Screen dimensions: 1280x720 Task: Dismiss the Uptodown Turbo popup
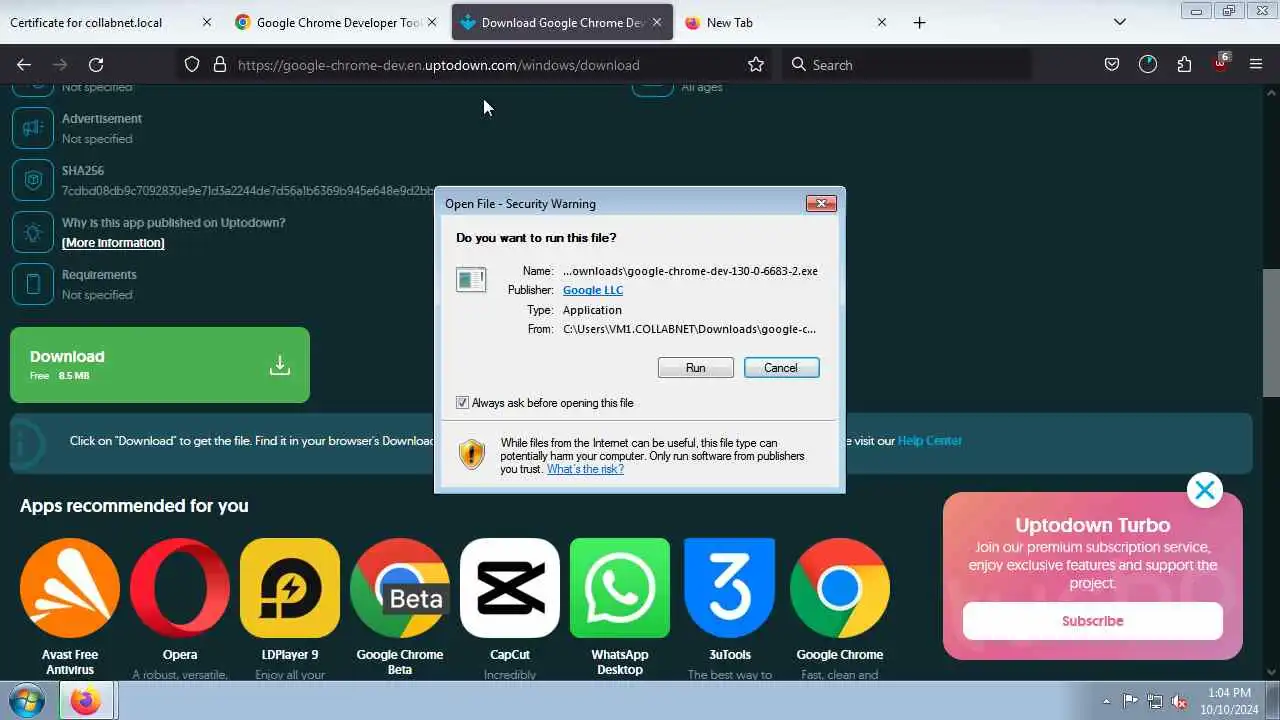click(x=1205, y=490)
